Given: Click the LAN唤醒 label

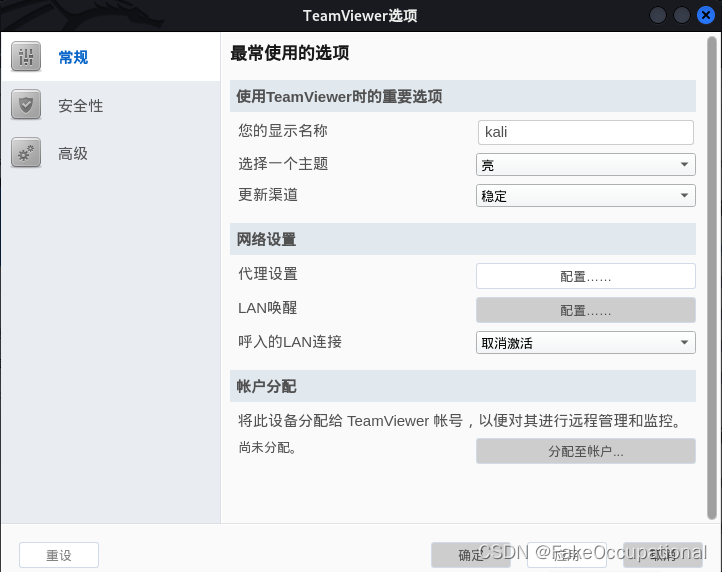Looking at the screenshot, I should pyautogui.click(x=268, y=308).
